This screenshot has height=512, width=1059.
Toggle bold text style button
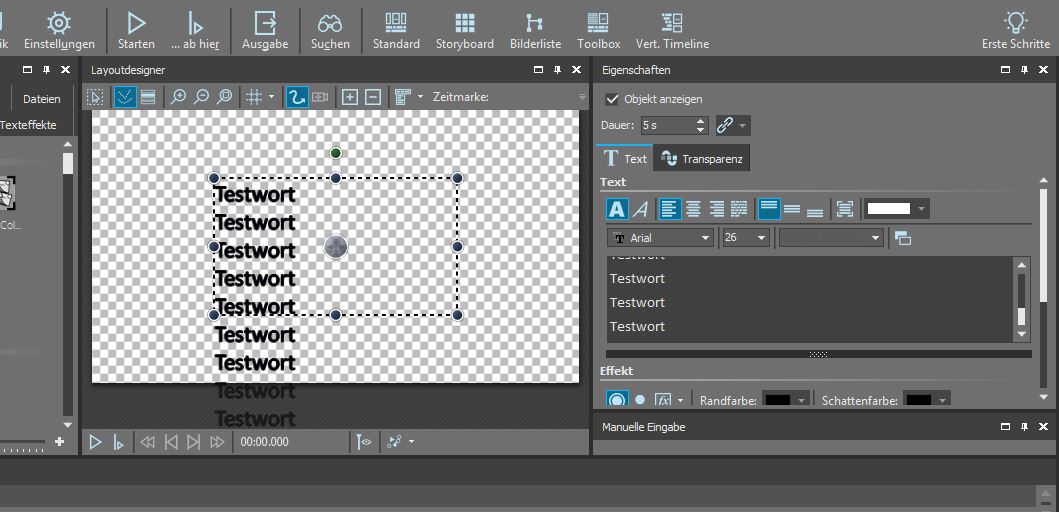[617, 209]
